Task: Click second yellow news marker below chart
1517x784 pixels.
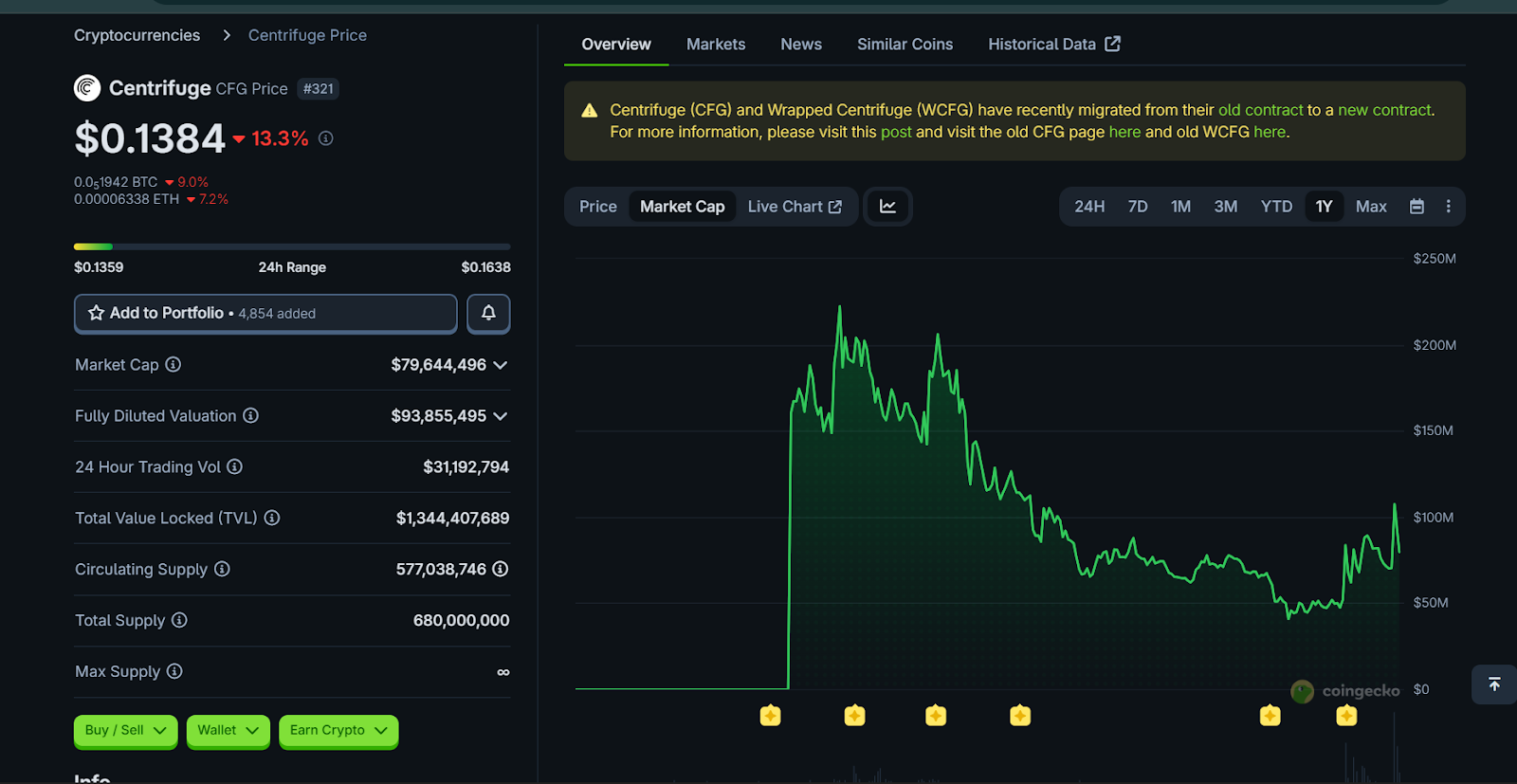Action: pos(854,716)
